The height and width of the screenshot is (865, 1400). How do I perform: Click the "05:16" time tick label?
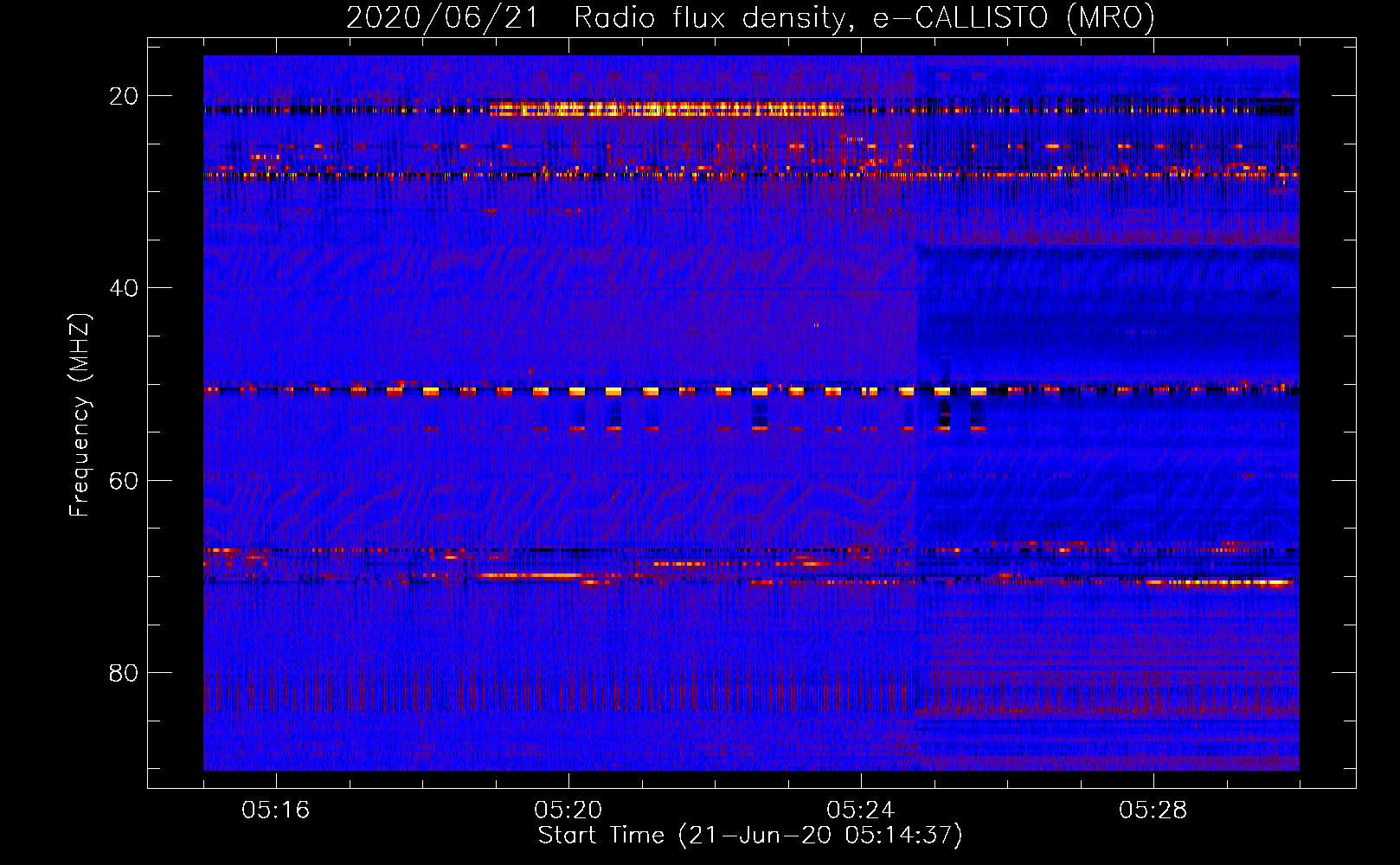pos(276,811)
